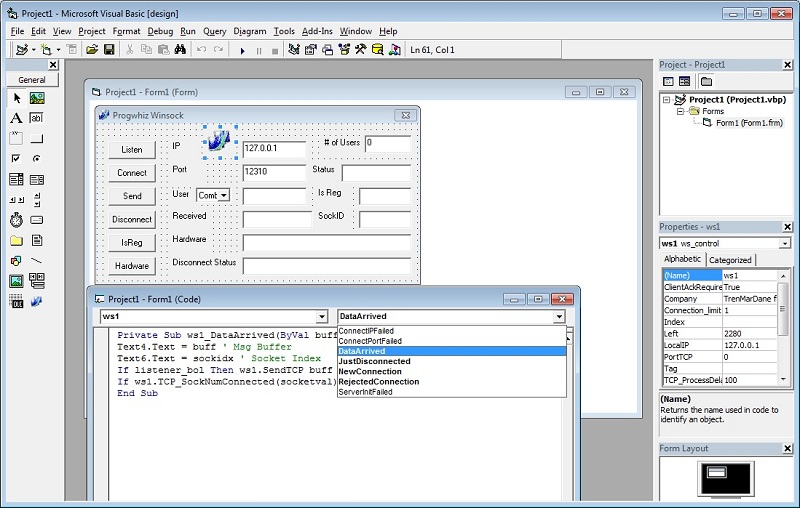Click the IsReg button on the form
This screenshot has height=508, width=800.
(132, 243)
